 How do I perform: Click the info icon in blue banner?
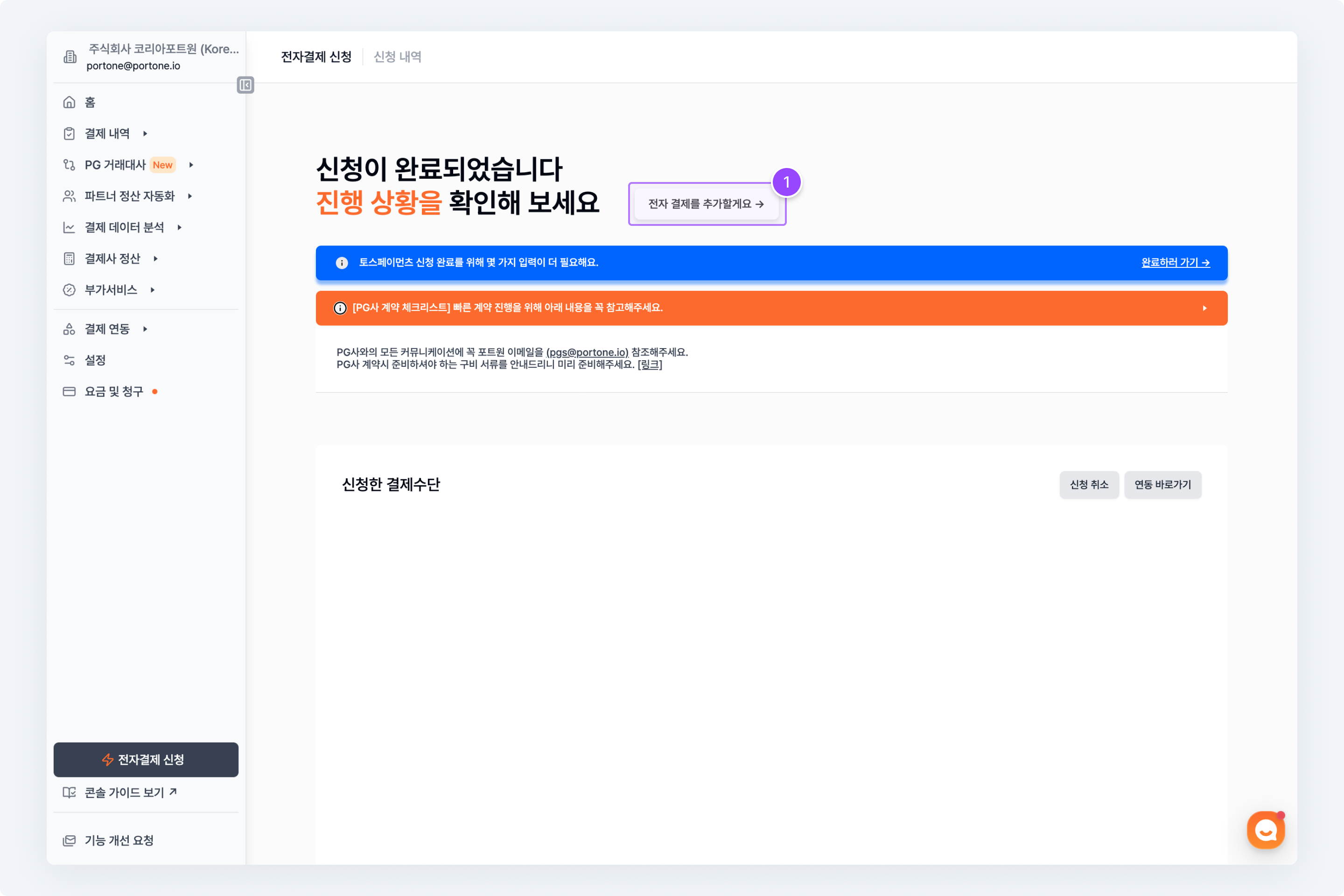[342, 263]
